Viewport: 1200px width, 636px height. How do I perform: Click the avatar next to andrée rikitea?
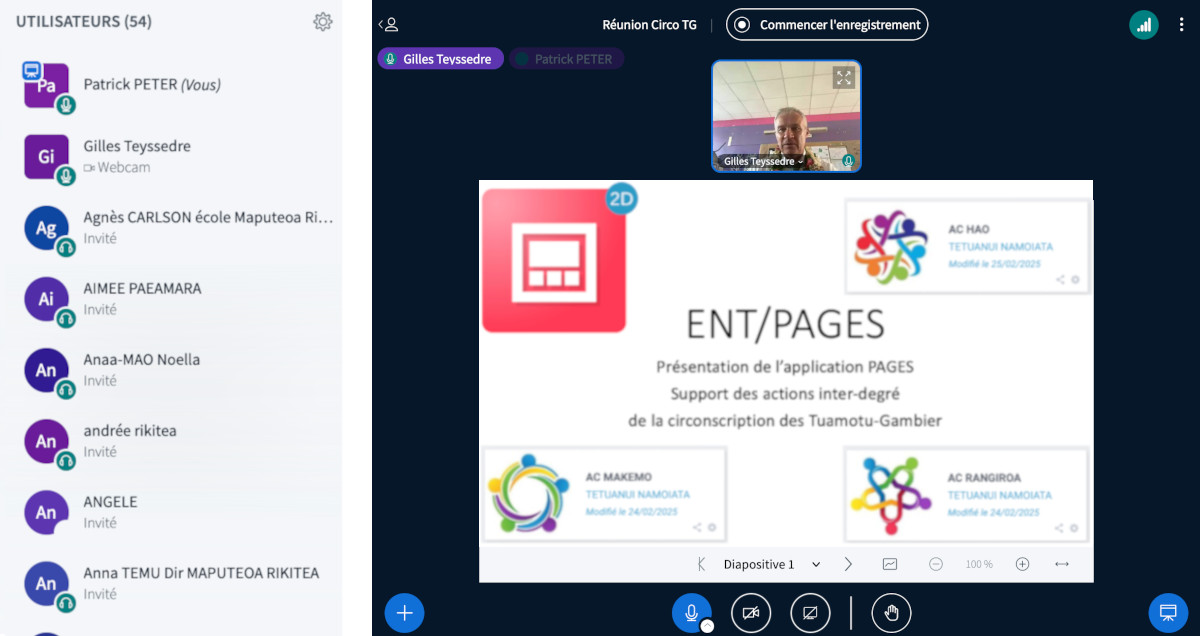coord(47,441)
